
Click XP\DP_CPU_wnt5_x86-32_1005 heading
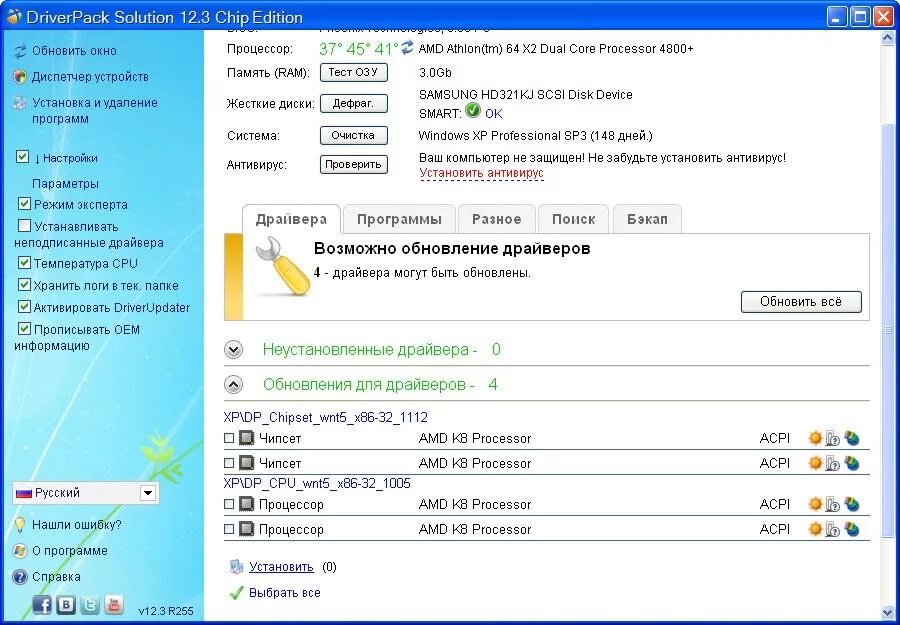coord(317,484)
